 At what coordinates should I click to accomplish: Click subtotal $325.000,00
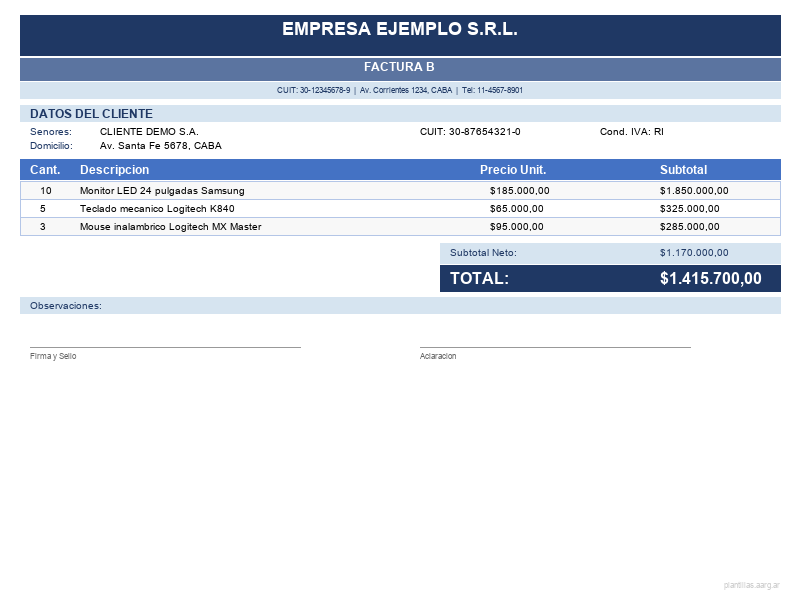click(689, 209)
